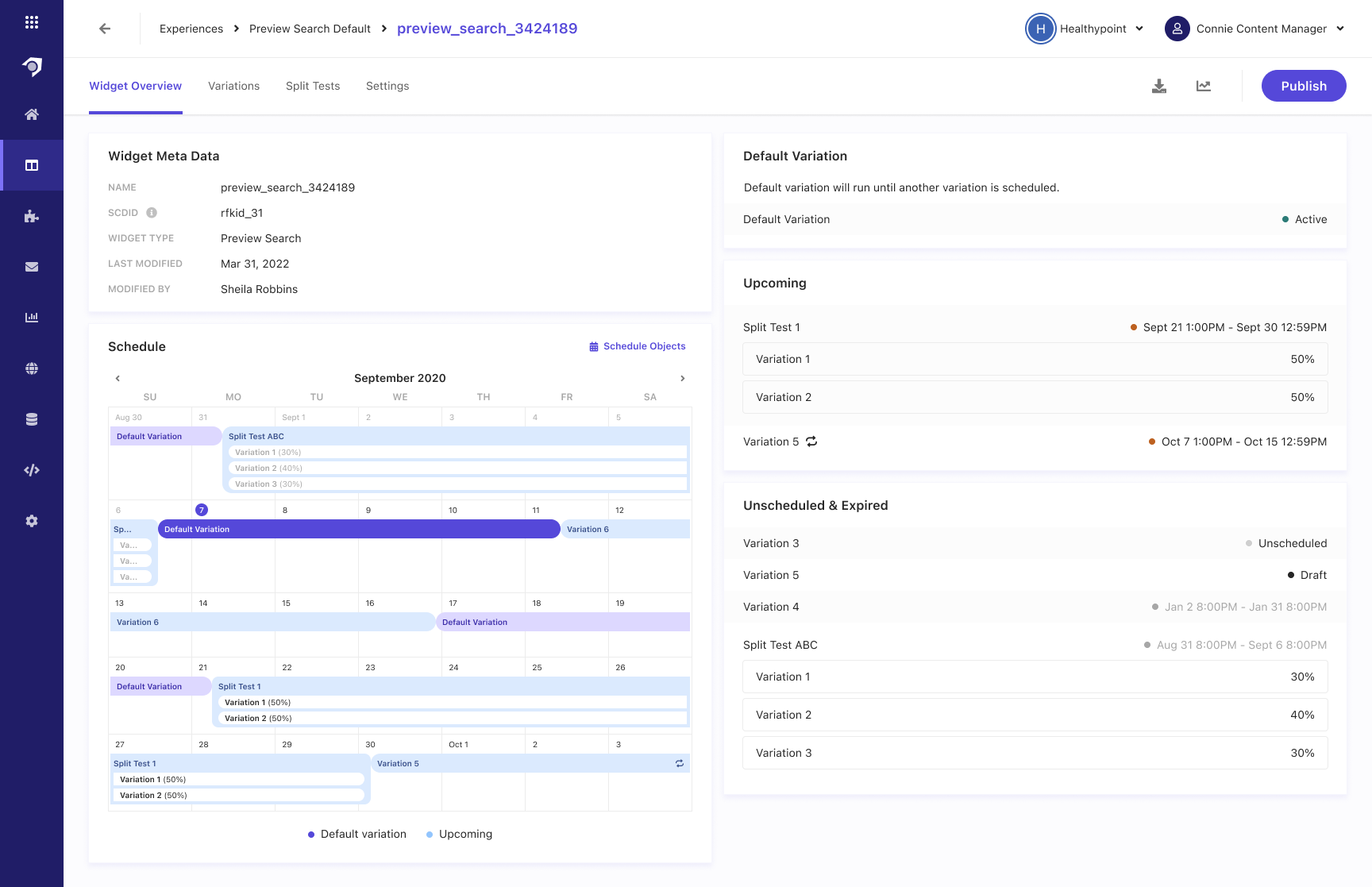Open the analytics trend chart icon
This screenshot has height=887, width=1372.
[1204, 86]
